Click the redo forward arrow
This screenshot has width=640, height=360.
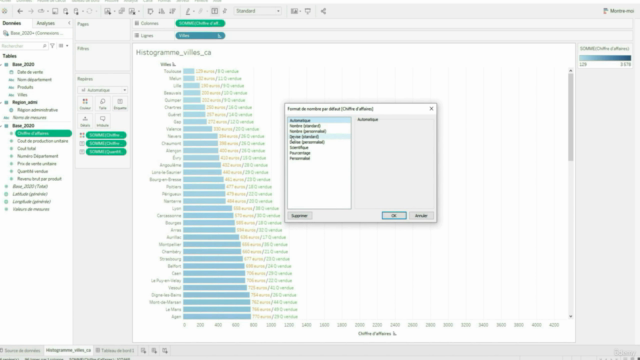[31, 11]
